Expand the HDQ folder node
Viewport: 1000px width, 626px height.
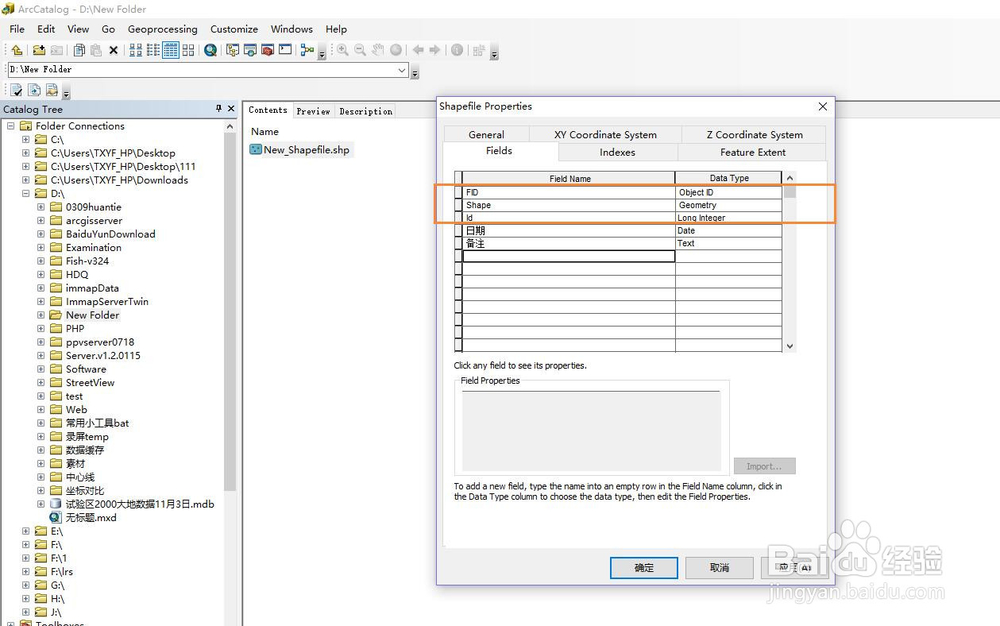tap(41, 275)
